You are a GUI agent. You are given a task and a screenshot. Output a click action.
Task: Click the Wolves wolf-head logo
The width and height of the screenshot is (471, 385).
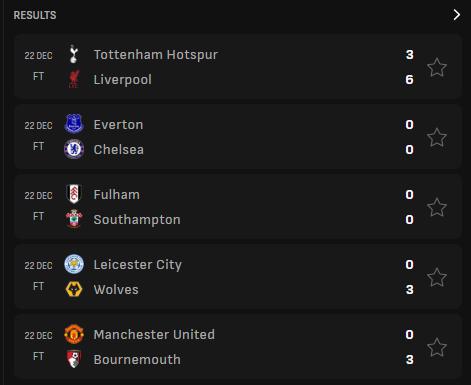tap(74, 289)
